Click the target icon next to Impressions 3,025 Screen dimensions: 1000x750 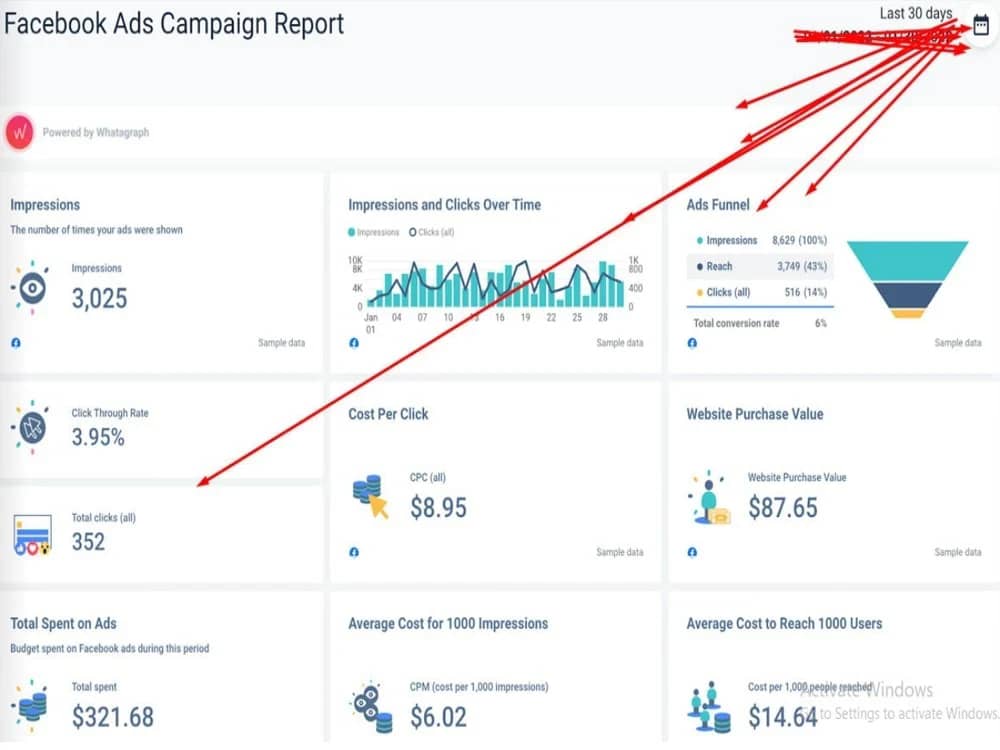pyautogui.click(x=32, y=287)
